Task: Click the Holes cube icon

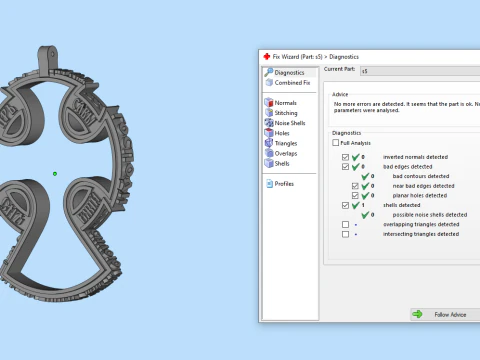Action: point(269,133)
